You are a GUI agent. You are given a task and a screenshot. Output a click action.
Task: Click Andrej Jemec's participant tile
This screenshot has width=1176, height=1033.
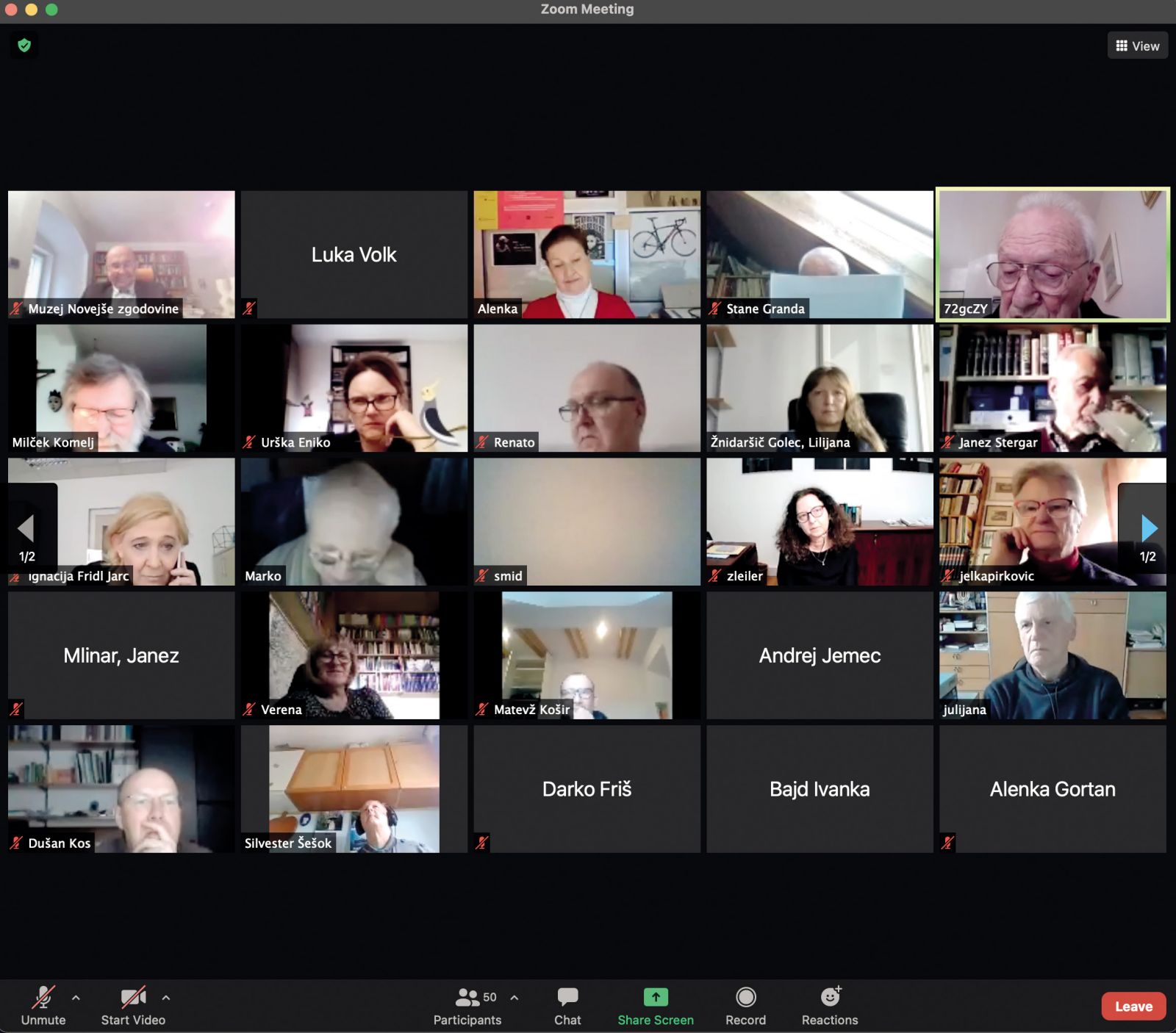point(820,655)
